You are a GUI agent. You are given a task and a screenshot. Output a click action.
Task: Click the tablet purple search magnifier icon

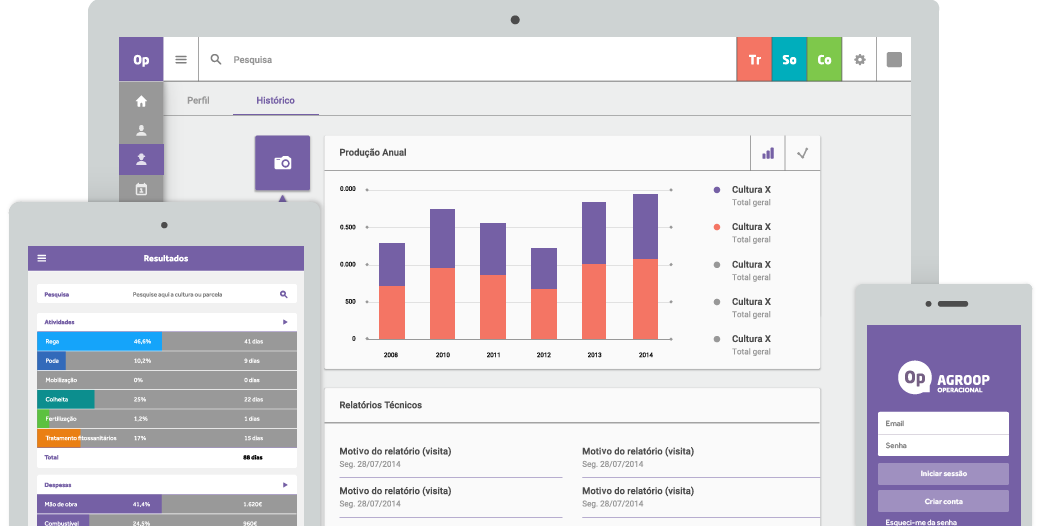coord(283,294)
